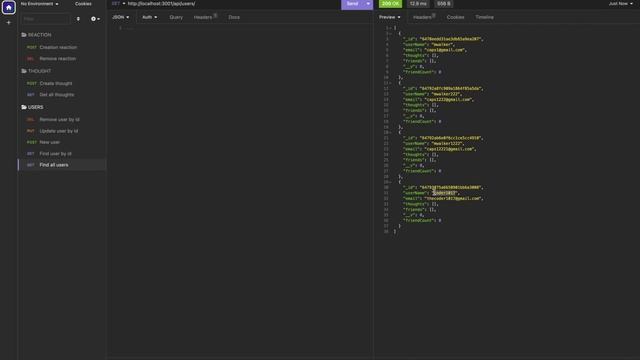The width and height of the screenshot is (640, 360).
Task: Switch to the request Query tab
Action: [176, 17]
